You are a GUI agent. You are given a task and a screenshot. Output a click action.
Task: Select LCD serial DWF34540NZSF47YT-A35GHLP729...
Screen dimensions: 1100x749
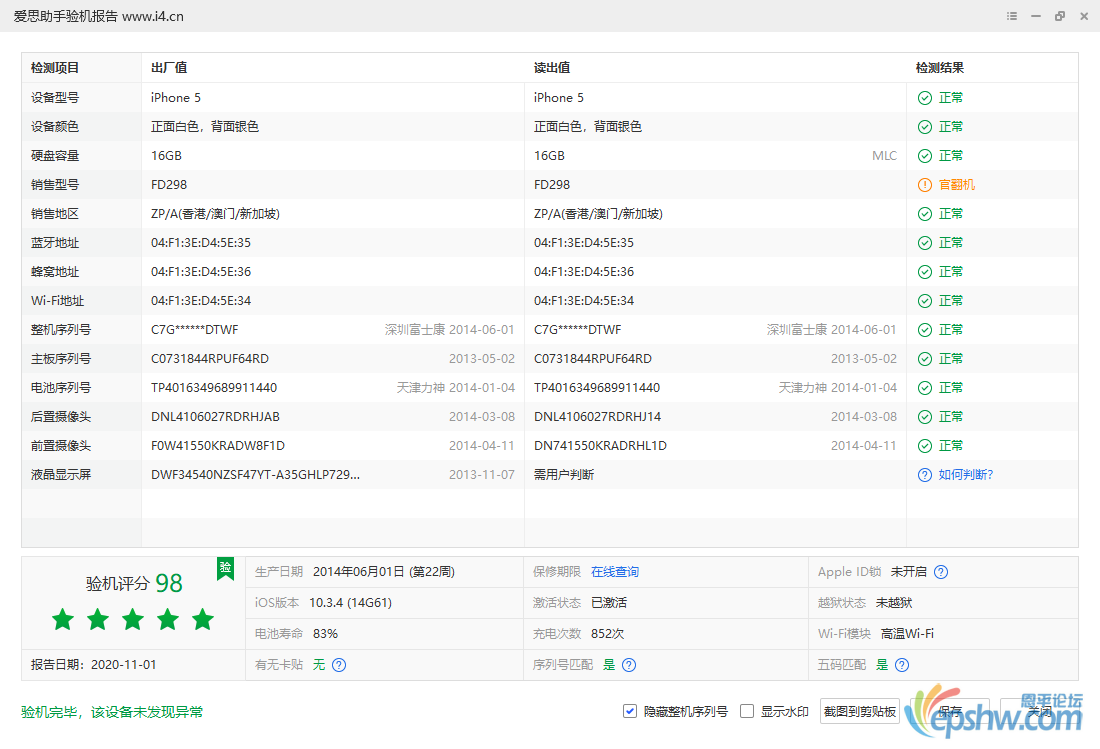point(255,475)
